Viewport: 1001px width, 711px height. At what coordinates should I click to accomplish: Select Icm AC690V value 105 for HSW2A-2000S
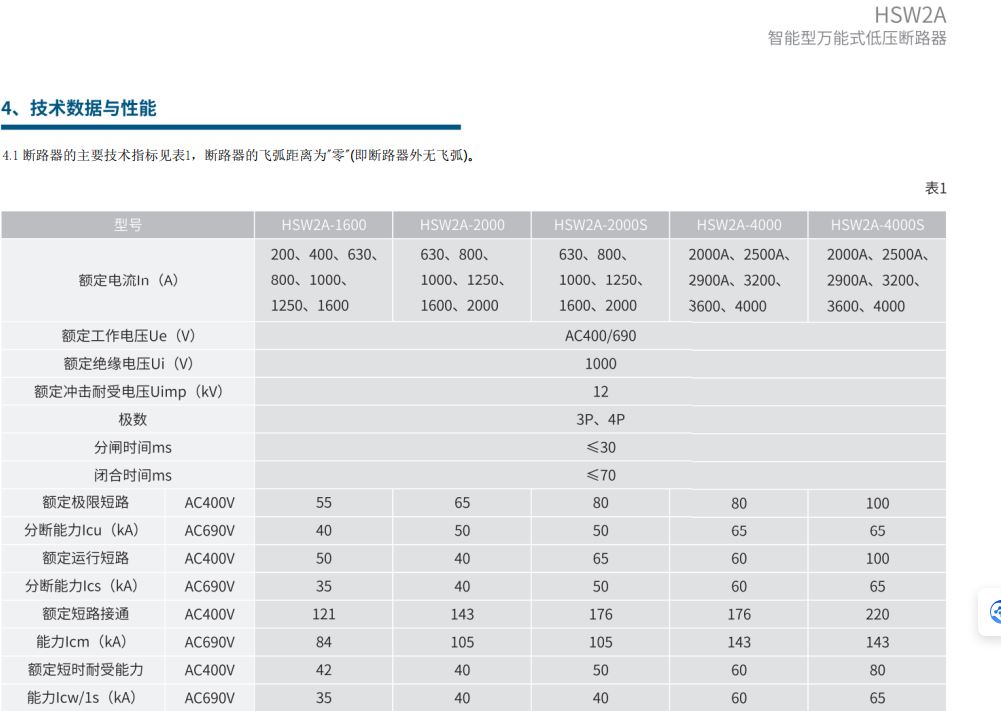pyautogui.click(x=601, y=642)
